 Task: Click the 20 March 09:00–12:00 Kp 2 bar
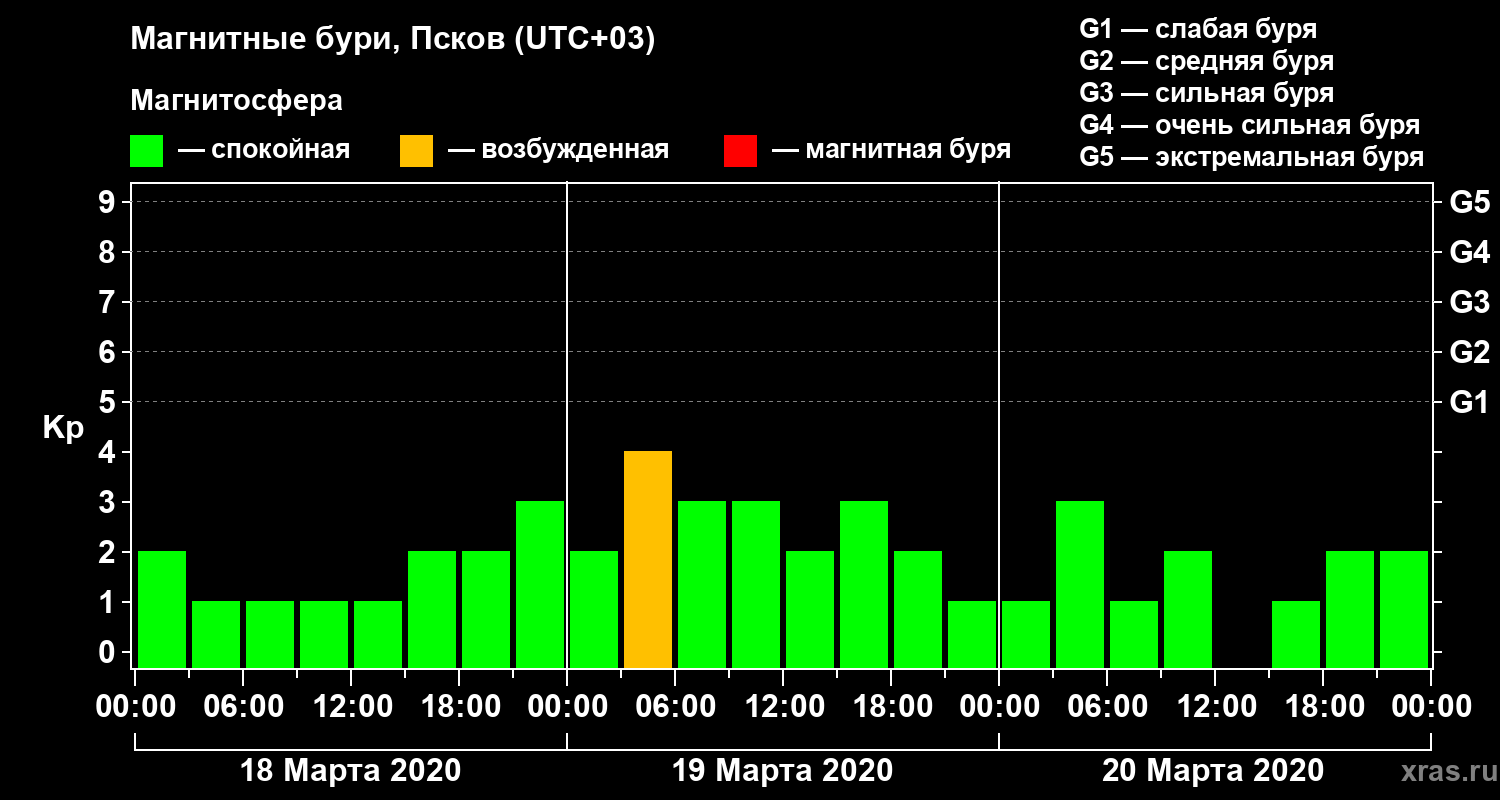[x=1188, y=610]
